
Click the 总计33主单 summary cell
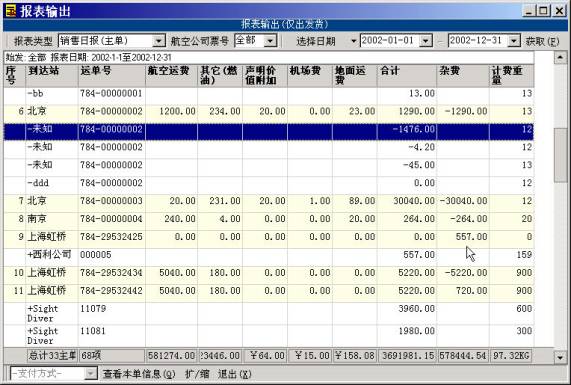click(52, 355)
